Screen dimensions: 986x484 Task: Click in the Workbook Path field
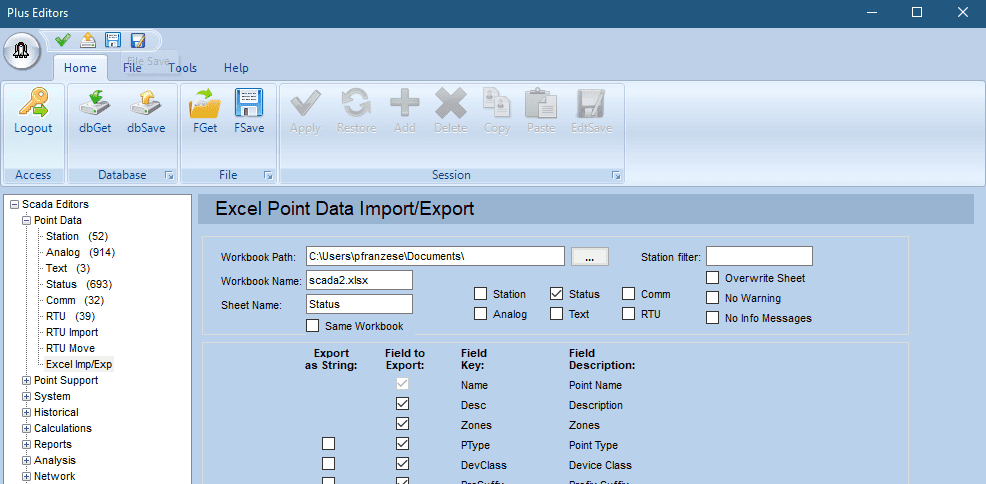(x=435, y=256)
